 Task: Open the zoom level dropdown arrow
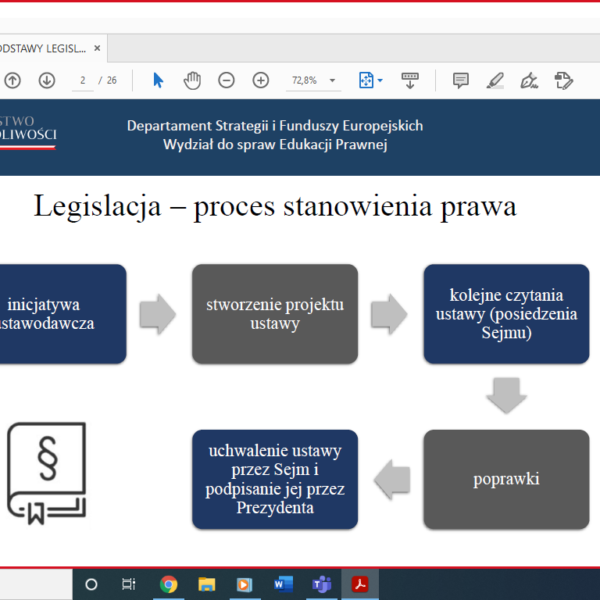click(x=332, y=80)
